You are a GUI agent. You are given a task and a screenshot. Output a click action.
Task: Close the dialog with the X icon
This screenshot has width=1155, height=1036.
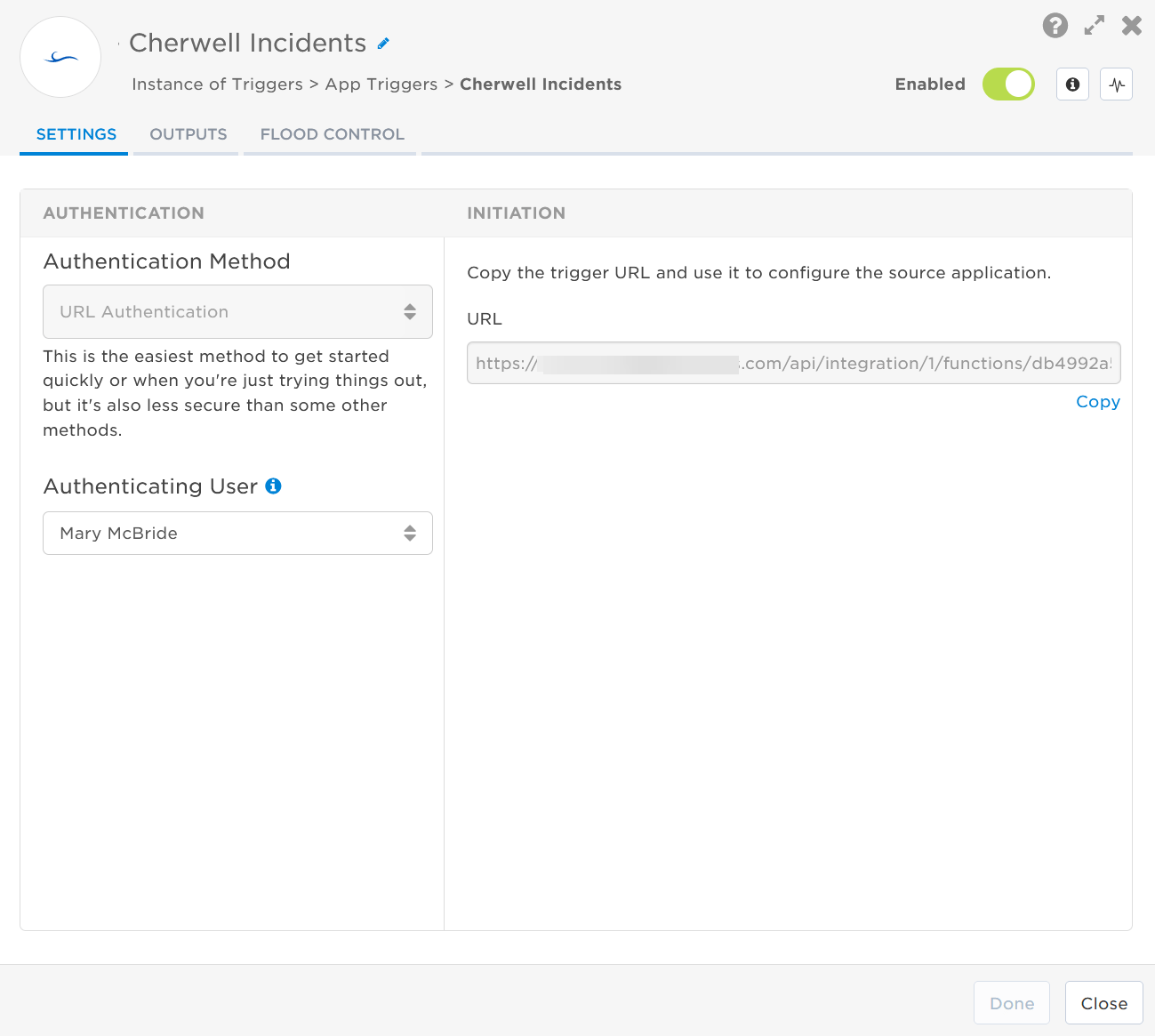point(1131,26)
